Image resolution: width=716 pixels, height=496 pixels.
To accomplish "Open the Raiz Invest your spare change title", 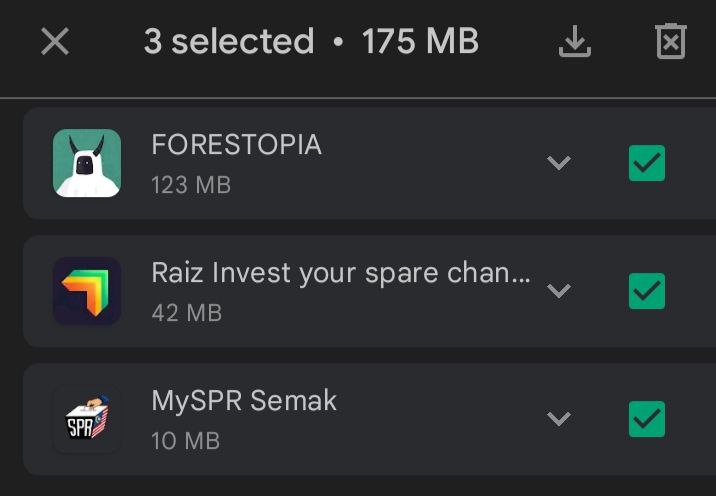I will 340,273.
